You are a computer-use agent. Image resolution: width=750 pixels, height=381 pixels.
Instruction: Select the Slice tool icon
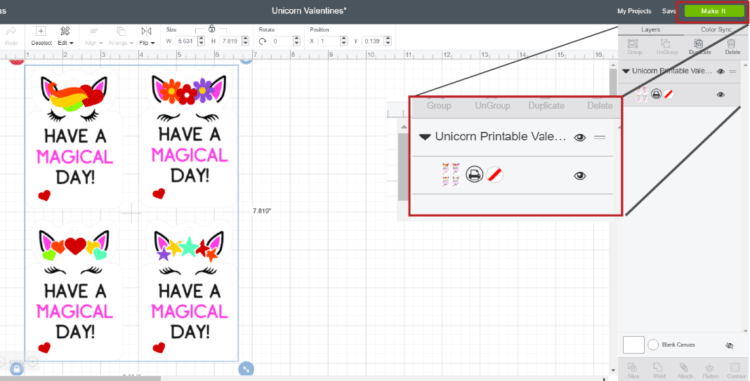coord(632,367)
